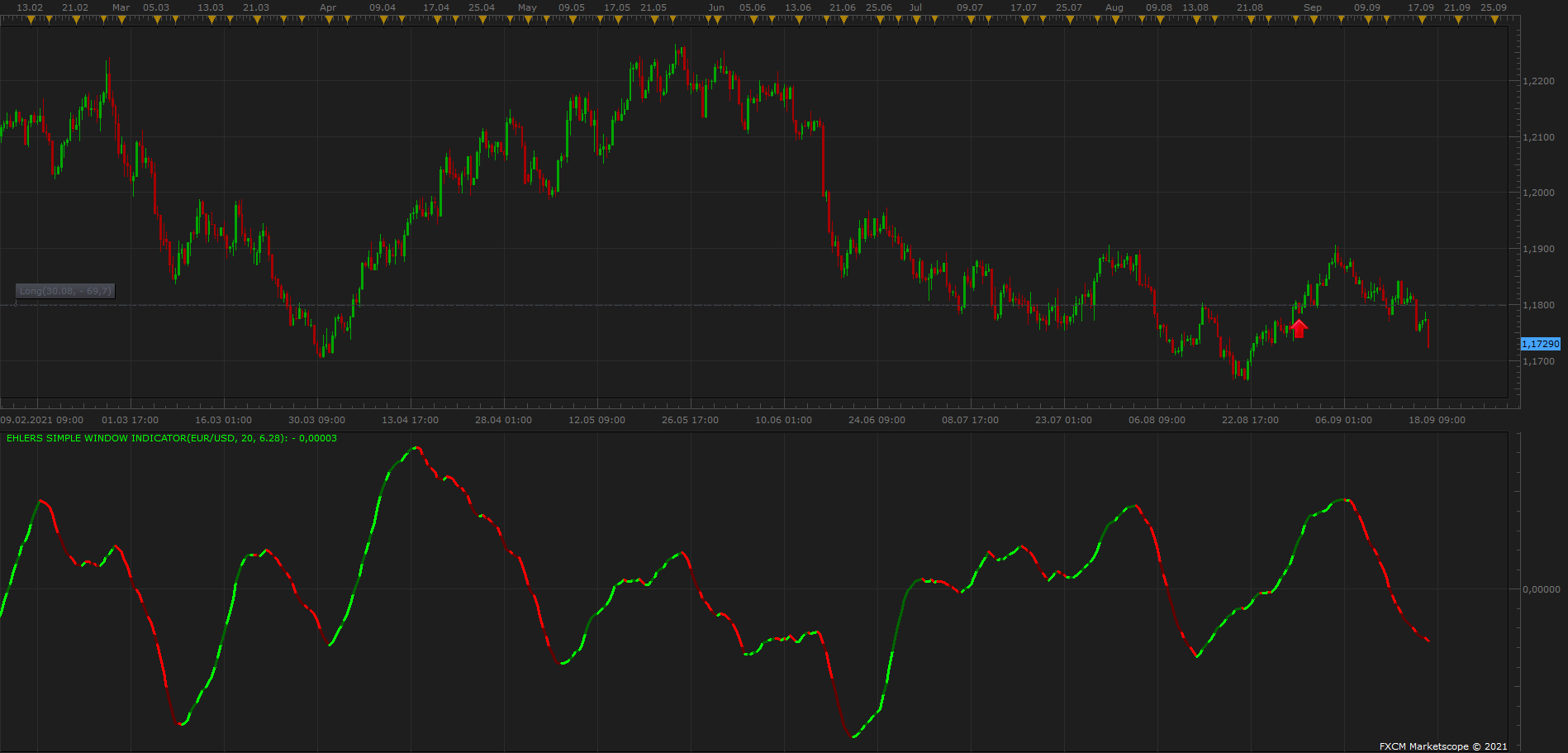The width and height of the screenshot is (1568, 753).
Task: Click bottom axis date 06.09 01:00
Action: click(x=1344, y=420)
